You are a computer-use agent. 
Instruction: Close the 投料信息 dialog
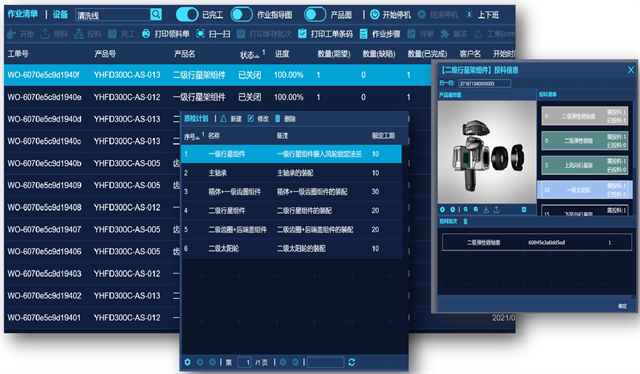[x=631, y=70]
